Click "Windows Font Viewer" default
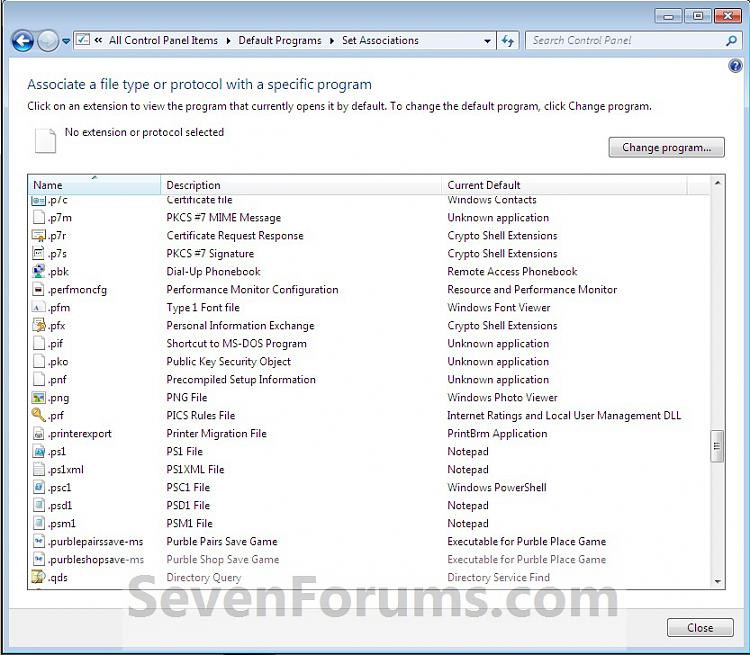 click(499, 308)
